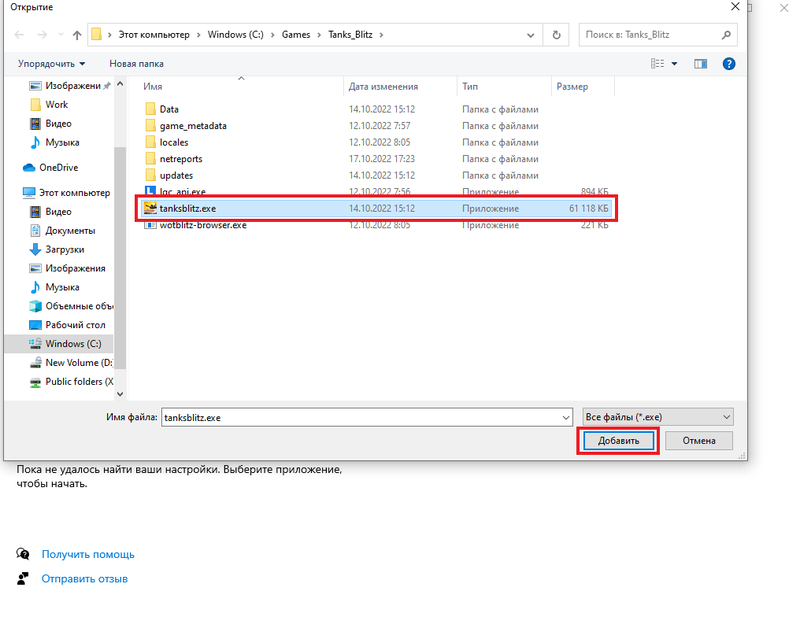Expand the address bar history dropdown

[531, 35]
